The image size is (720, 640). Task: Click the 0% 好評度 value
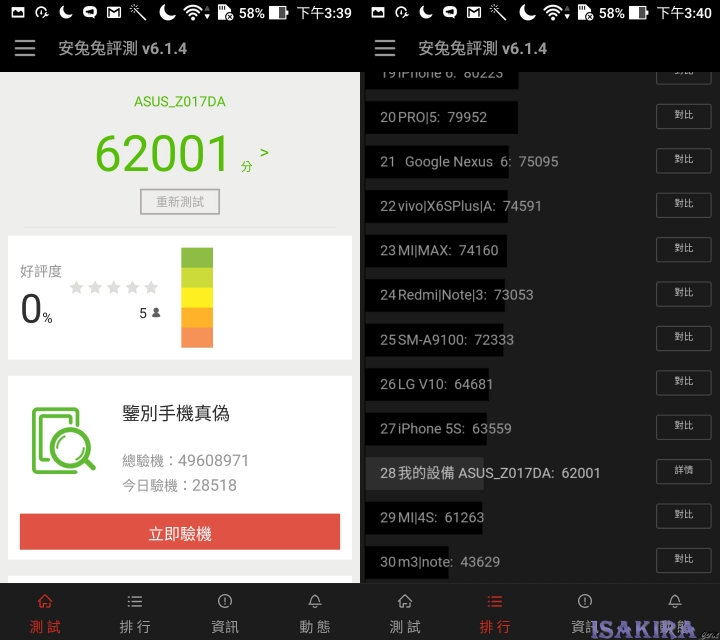click(x=36, y=309)
